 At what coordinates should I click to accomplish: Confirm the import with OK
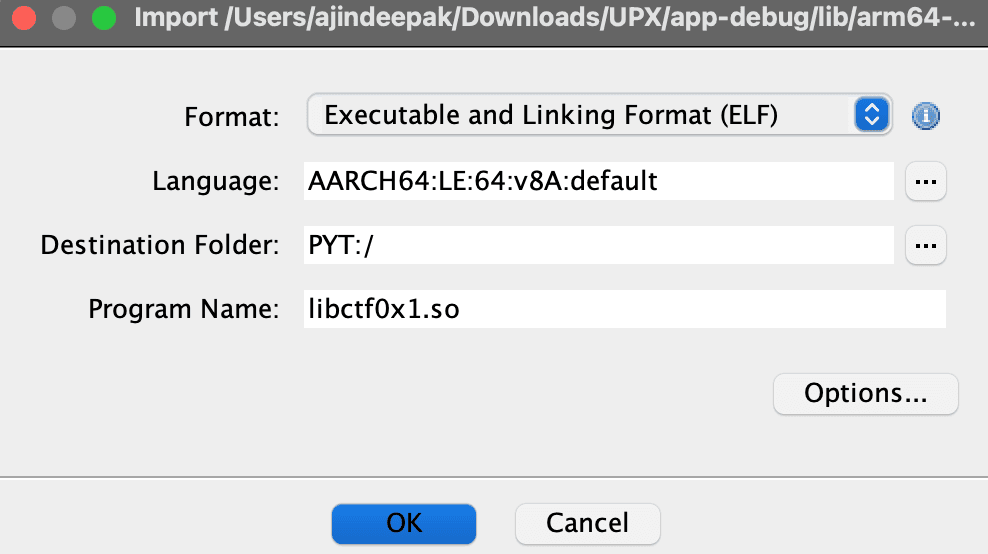pos(404,523)
